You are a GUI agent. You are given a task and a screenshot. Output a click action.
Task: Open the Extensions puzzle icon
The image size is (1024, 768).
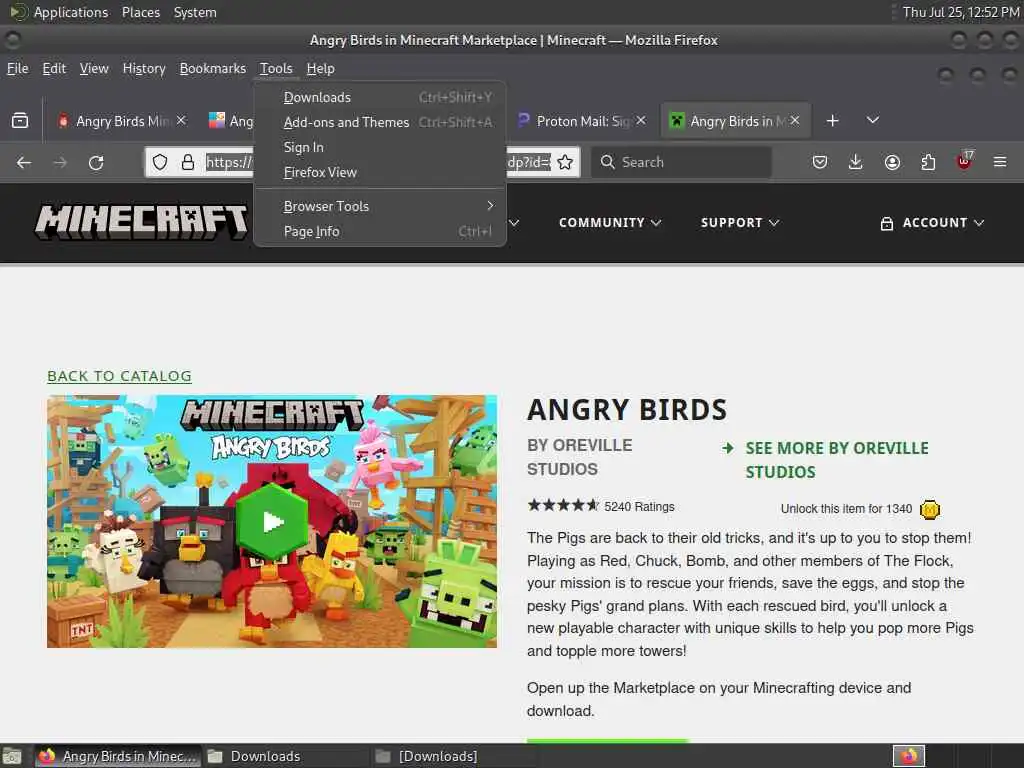click(928, 162)
